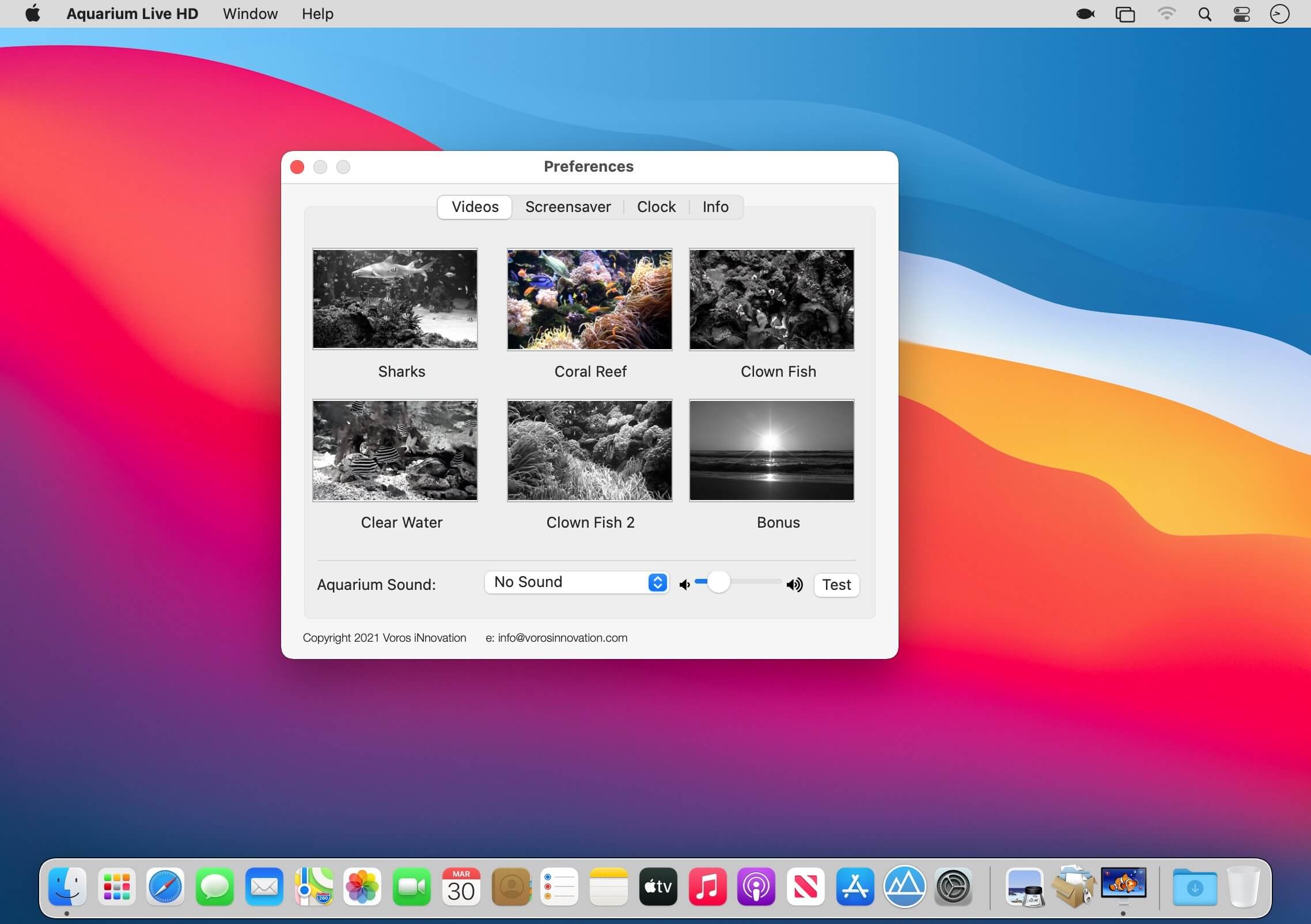1311x924 pixels.
Task: Switch to the Clock tab
Action: pyautogui.click(x=656, y=207)
